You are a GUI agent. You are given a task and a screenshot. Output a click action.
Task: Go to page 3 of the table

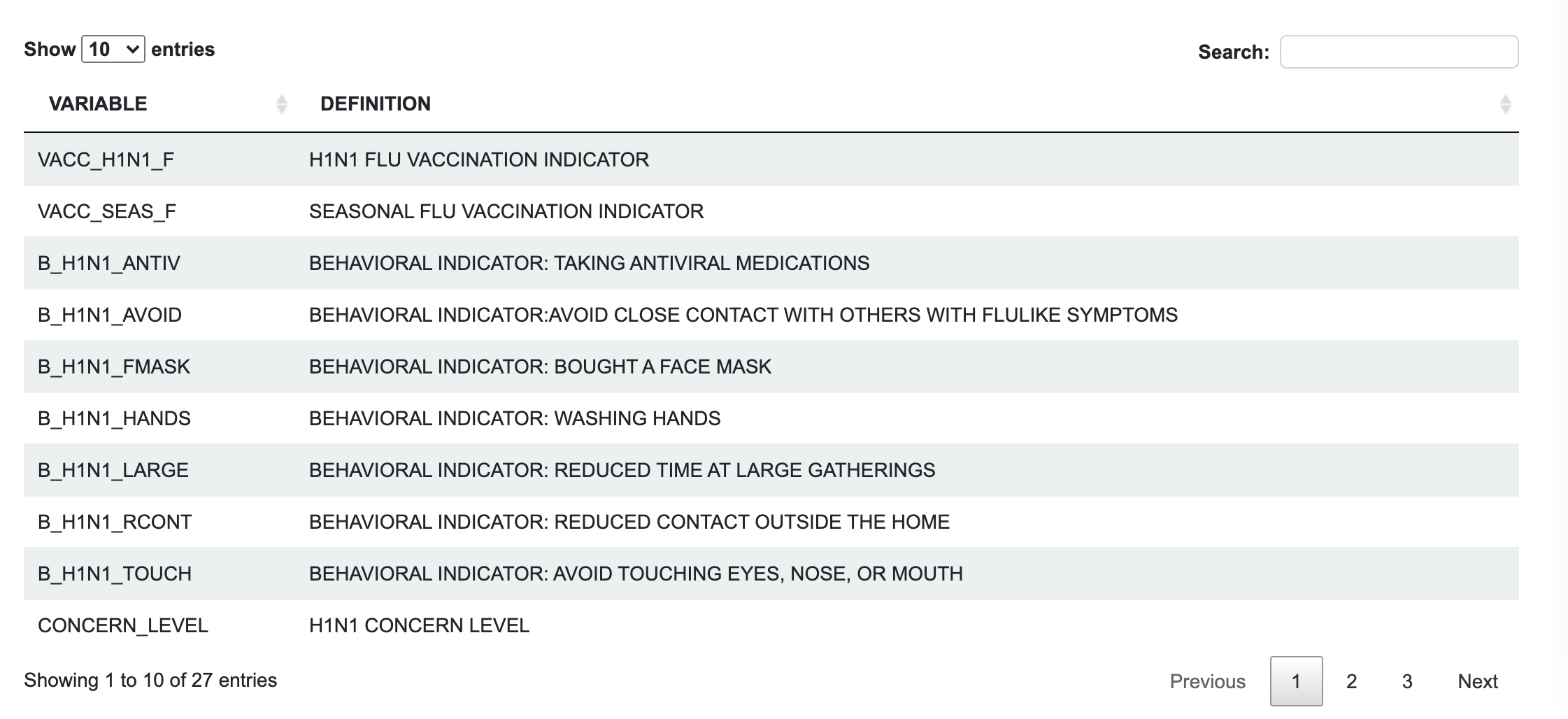[1407, 681]
